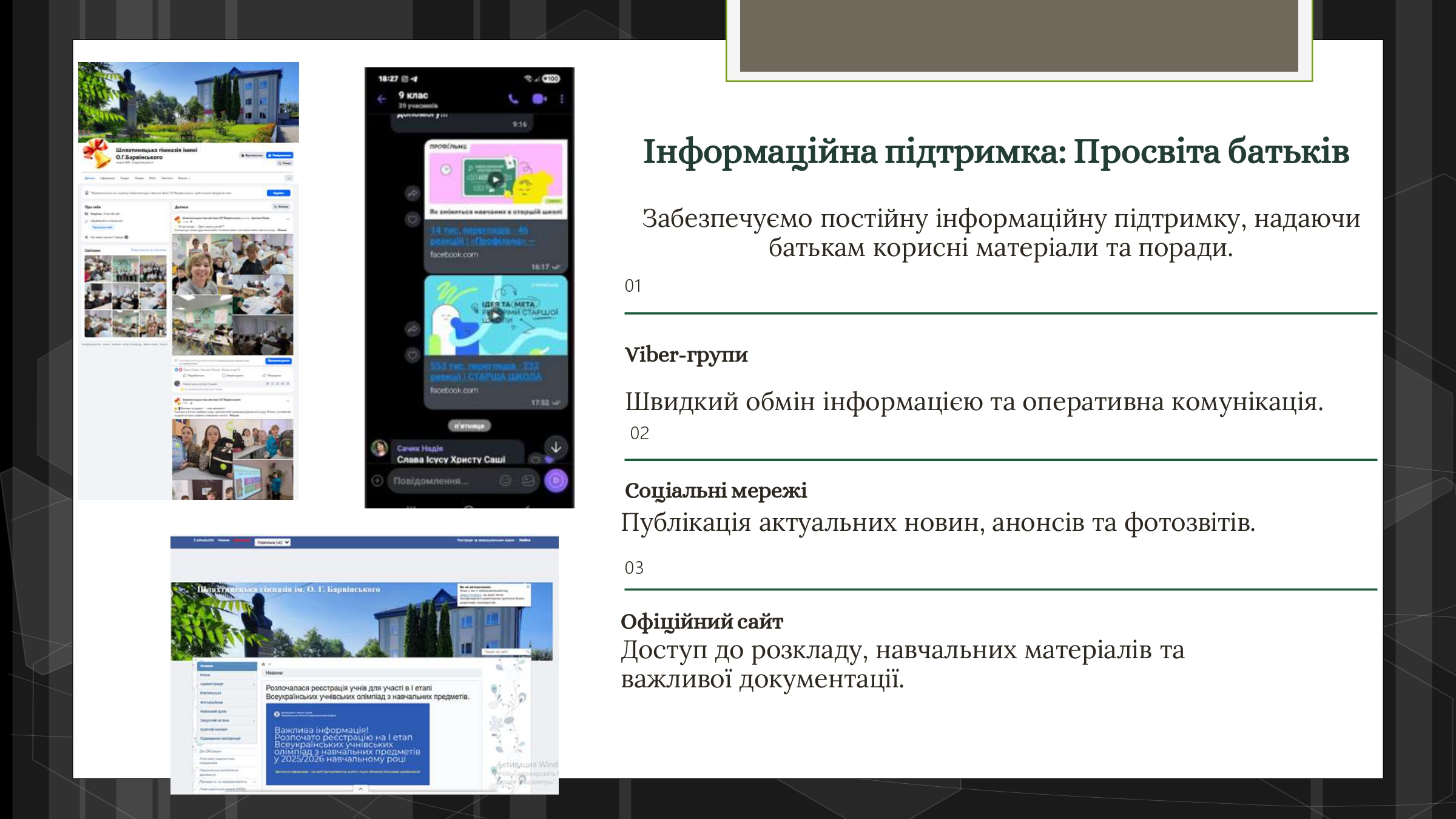This screenshot has height=819, width=1456.
Task: Click the website site search field
Action: click(504, 652)
